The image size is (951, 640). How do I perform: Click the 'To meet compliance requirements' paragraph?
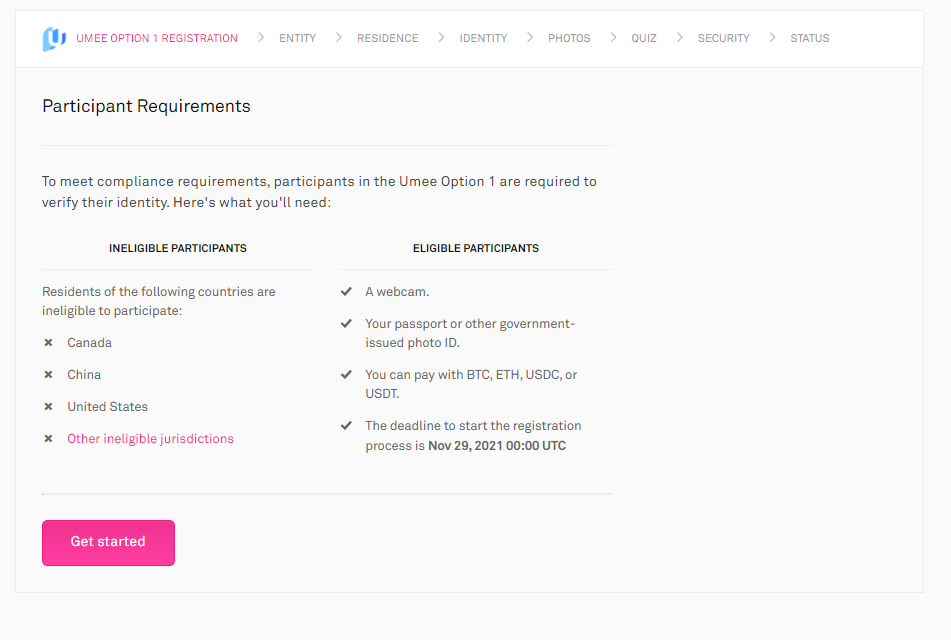319,192
